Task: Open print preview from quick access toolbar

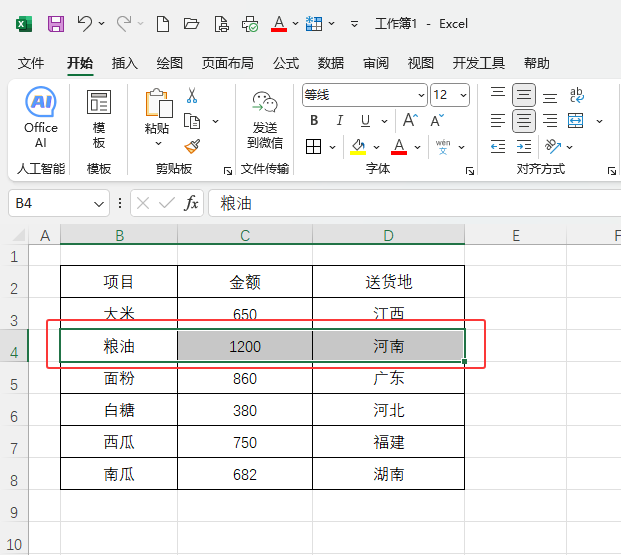Action: [x=221, y=24]
